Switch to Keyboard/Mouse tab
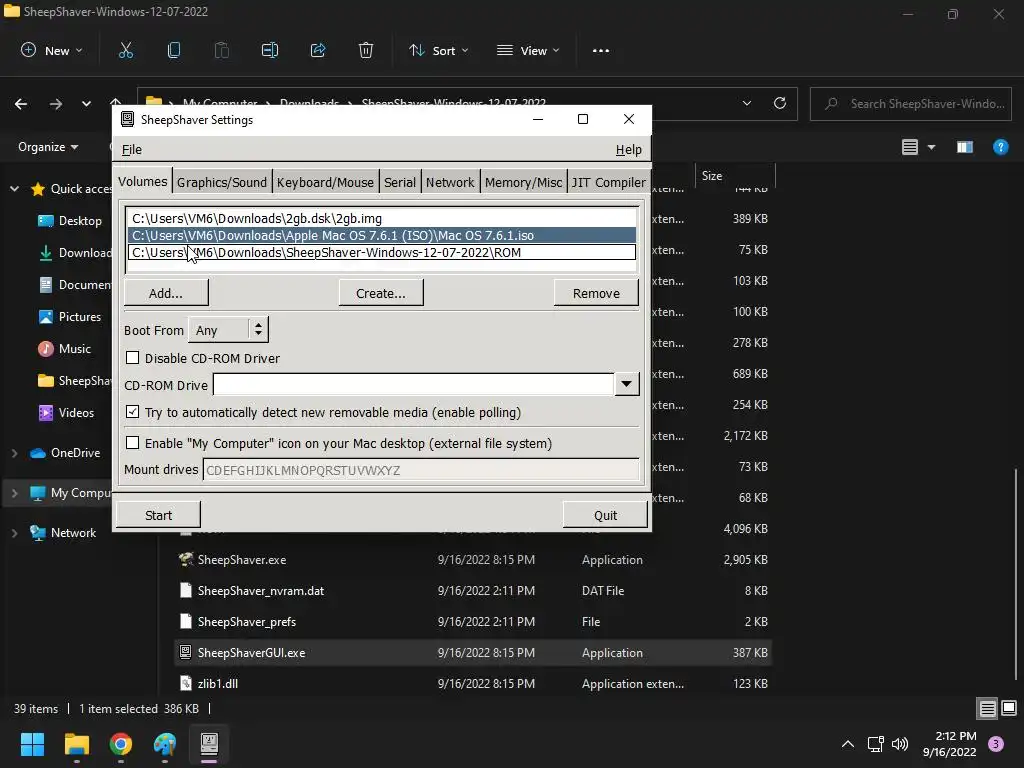The image size is (1024, 768). tap(325, 182)
